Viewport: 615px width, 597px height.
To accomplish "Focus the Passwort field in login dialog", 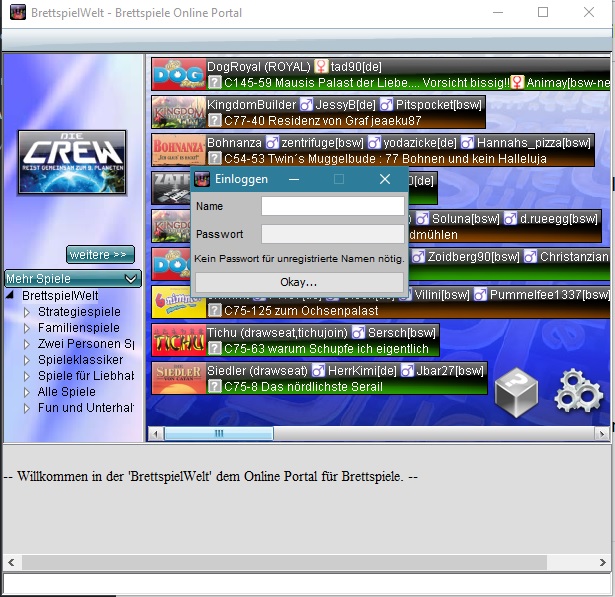I will 333,234.
